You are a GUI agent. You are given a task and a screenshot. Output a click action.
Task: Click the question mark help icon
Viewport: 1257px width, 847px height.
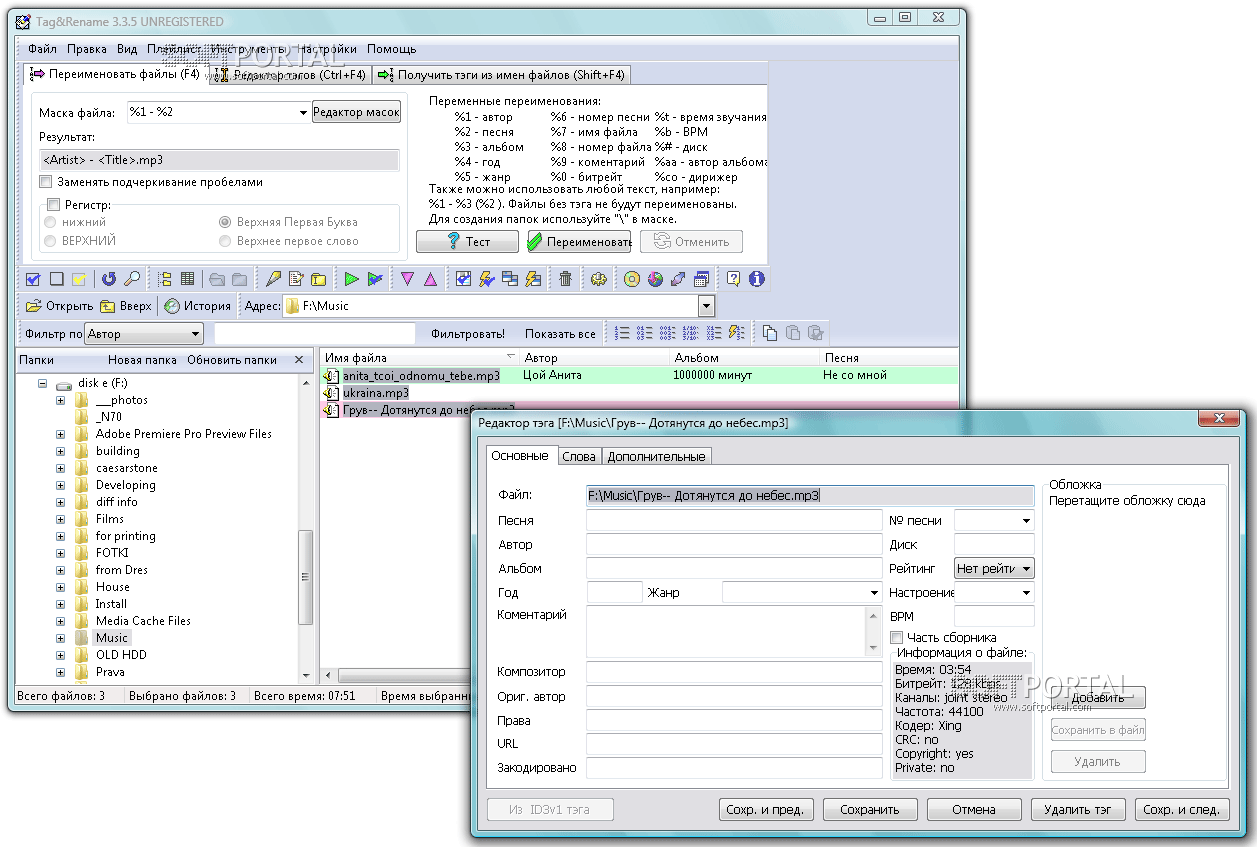coord(734,279)
